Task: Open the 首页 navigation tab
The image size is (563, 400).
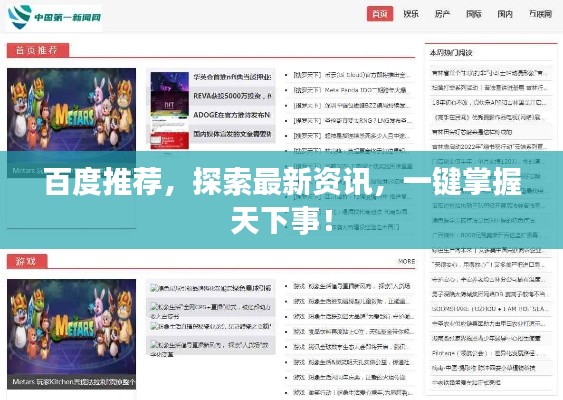Action: click(x=380, y=14)
